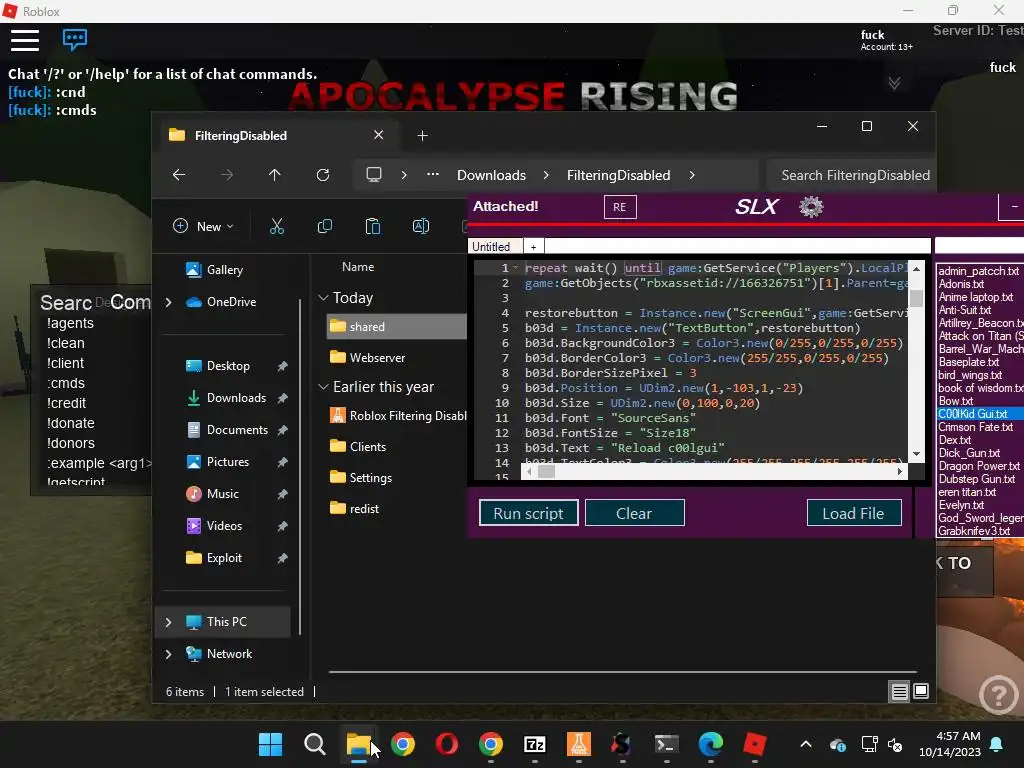Go up one folder level
1024x768 pixels.
pos(274,175)
